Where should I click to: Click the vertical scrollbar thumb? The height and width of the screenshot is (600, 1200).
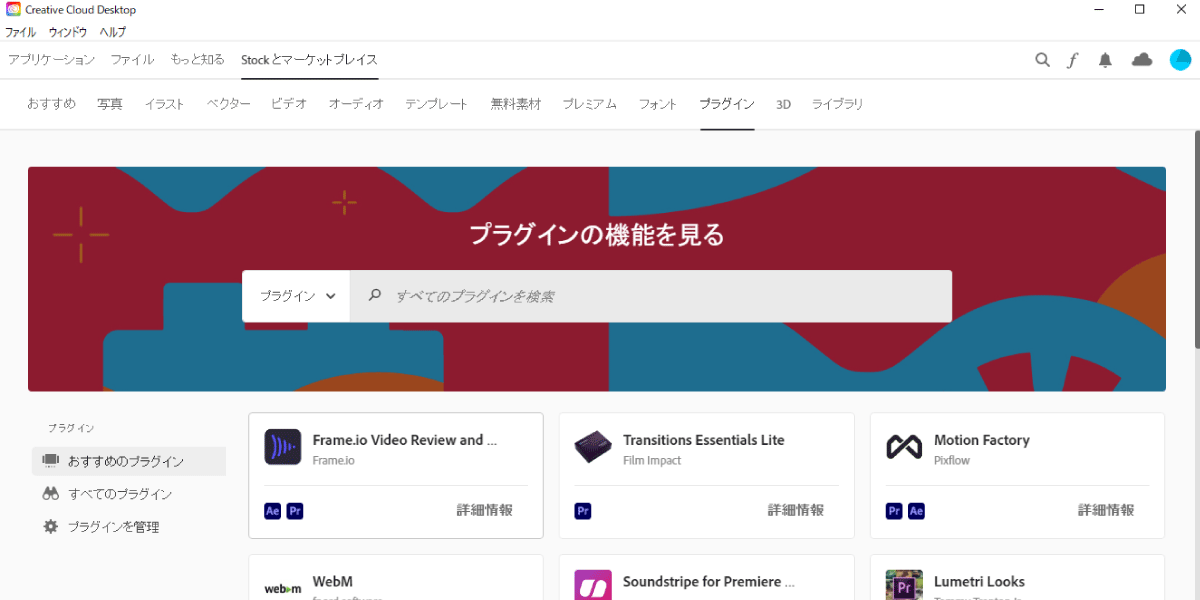[x=1195, y=240]
